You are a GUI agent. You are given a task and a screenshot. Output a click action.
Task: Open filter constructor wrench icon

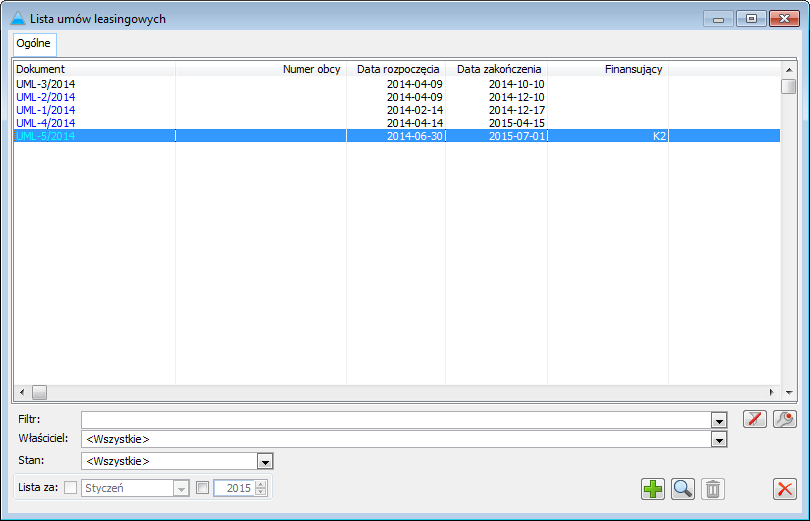(785, 419)
